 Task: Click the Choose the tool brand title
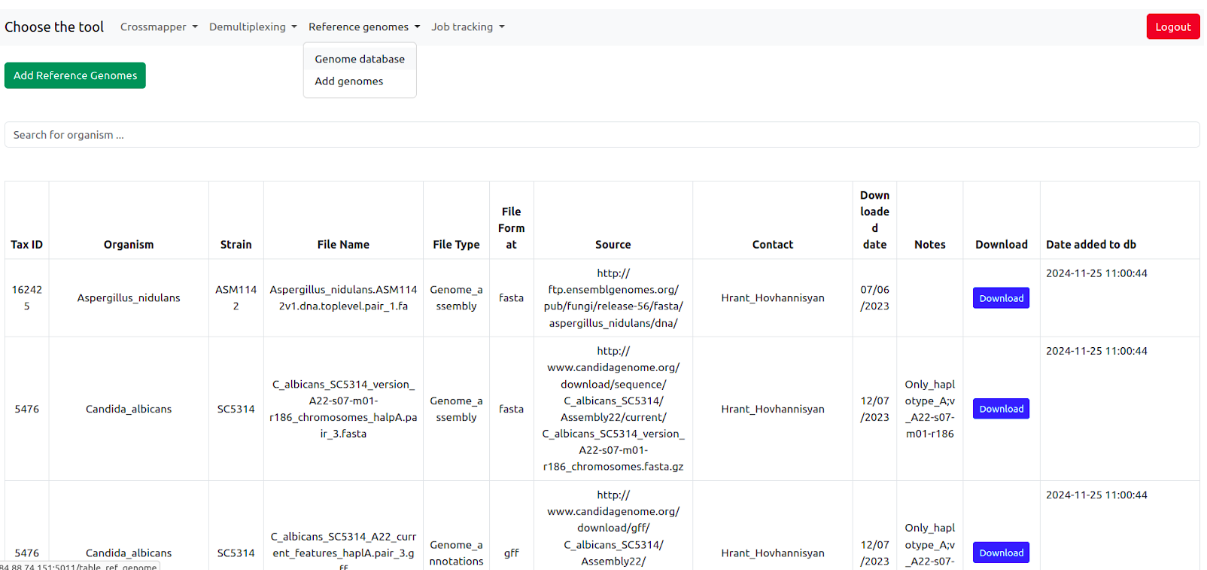[54, 27]
